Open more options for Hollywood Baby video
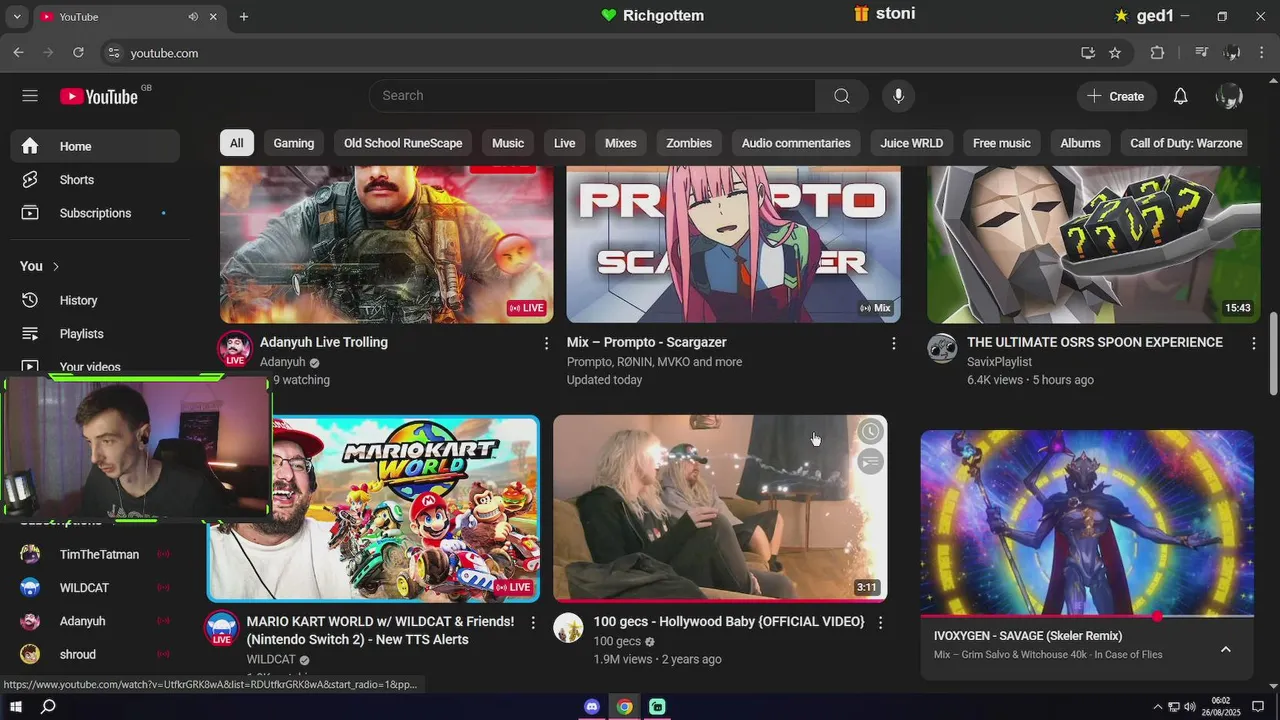1280x720 pixels. pyautogui.click(x=880, y=622)
